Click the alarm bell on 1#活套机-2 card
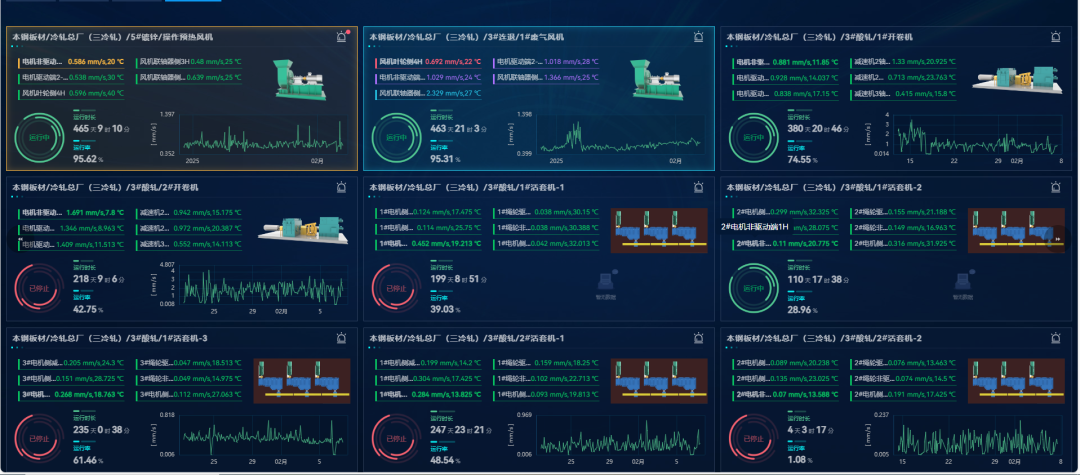This screenshot has height=475, width=1080. click(1055, 187)
